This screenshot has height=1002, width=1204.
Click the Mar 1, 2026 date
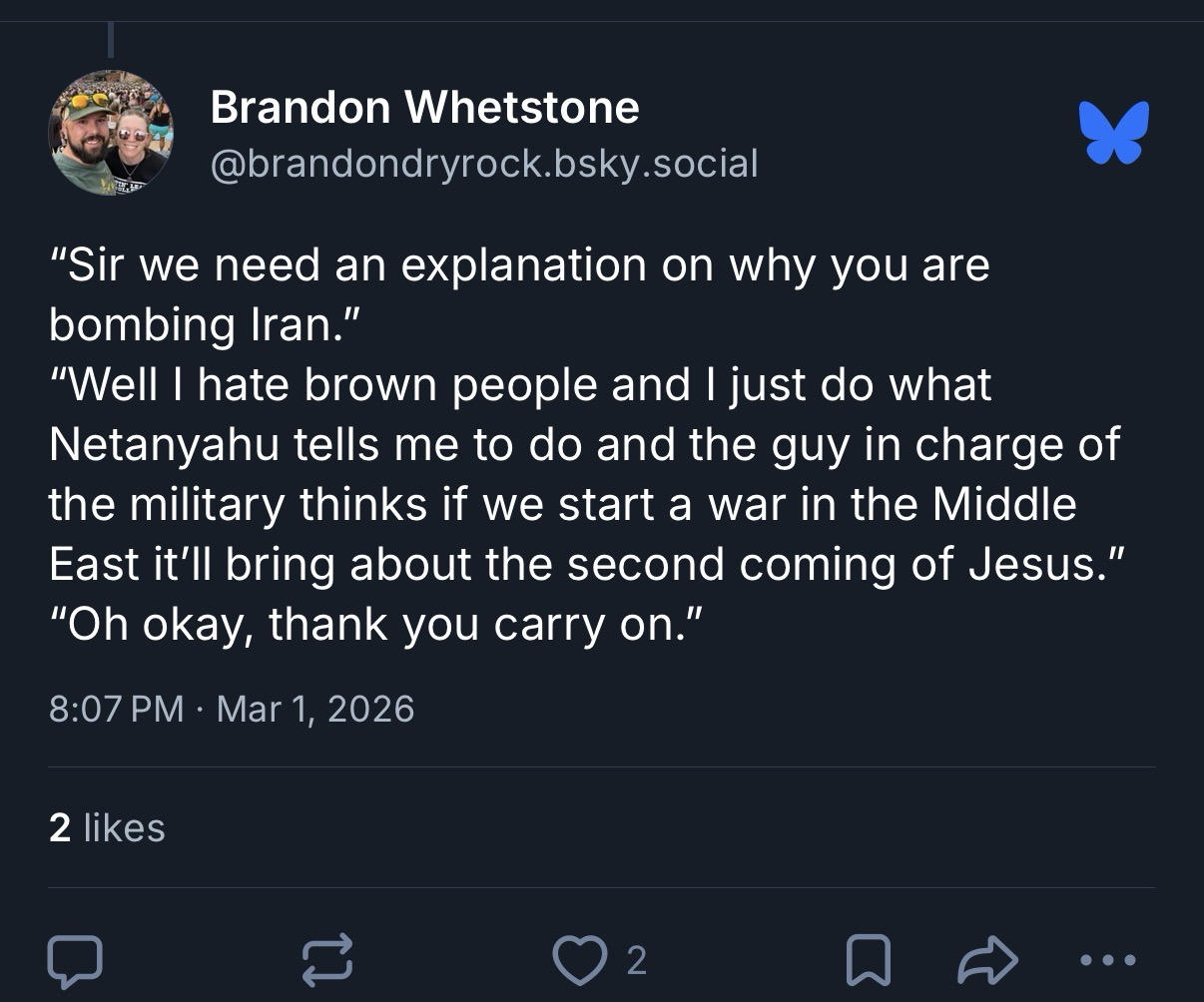pyautogui.click(x=314, y=709)
